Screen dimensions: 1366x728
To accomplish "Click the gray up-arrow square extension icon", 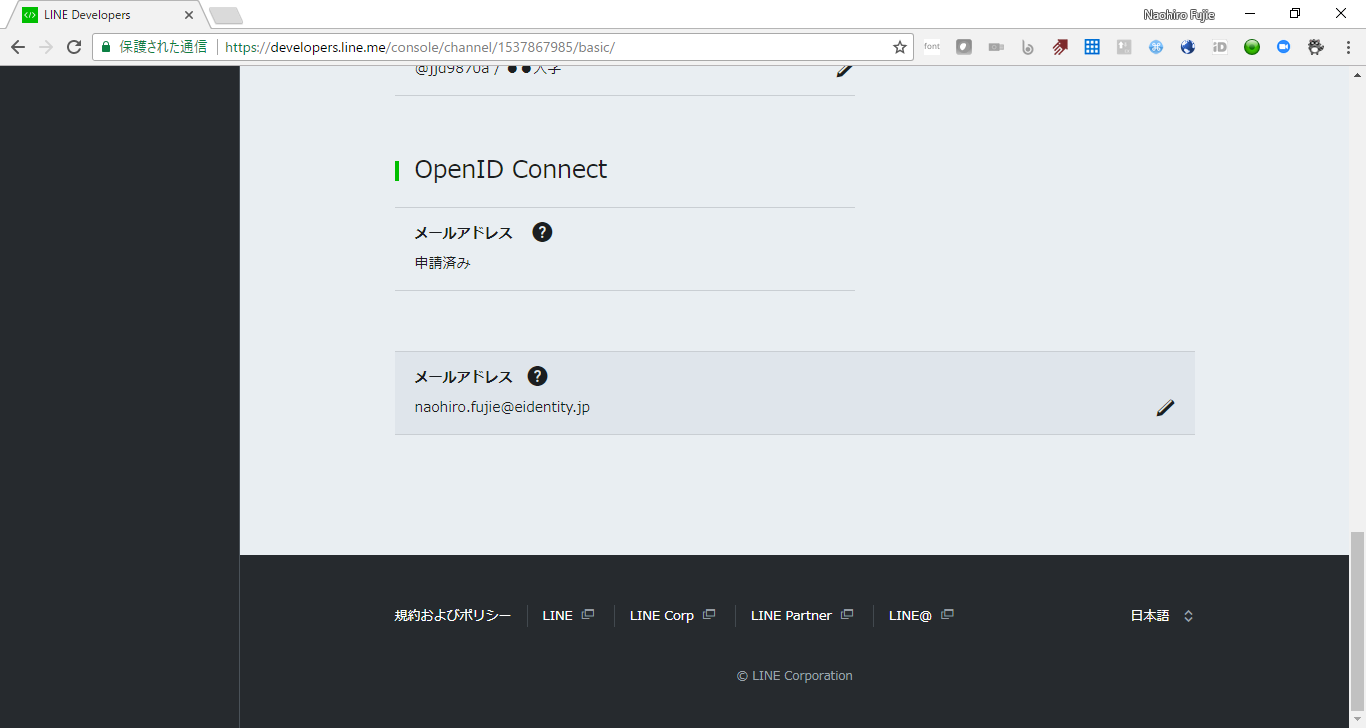I will pos(1124,47).
